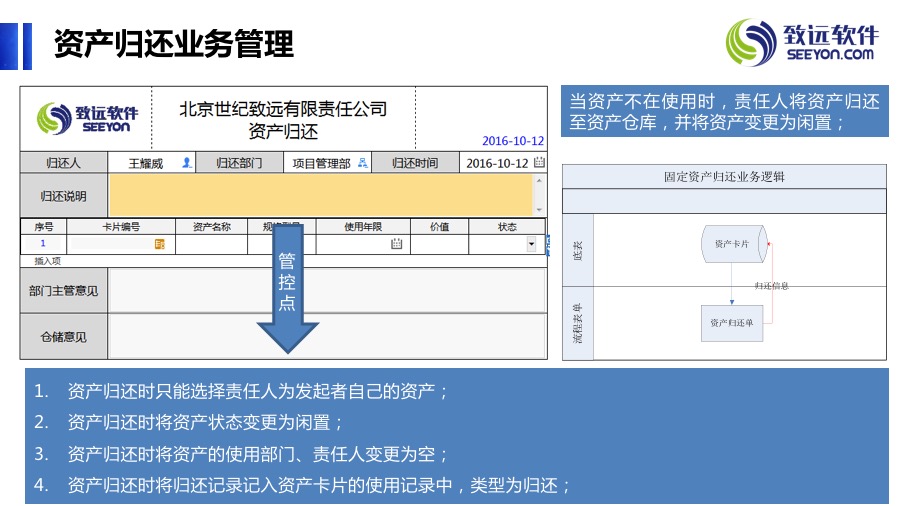Image resolution: width=900 pixels, height=506 pixels.
Task: Click the 致远软件 SEEYON logo inside the form
Action: tap(87, 118)
